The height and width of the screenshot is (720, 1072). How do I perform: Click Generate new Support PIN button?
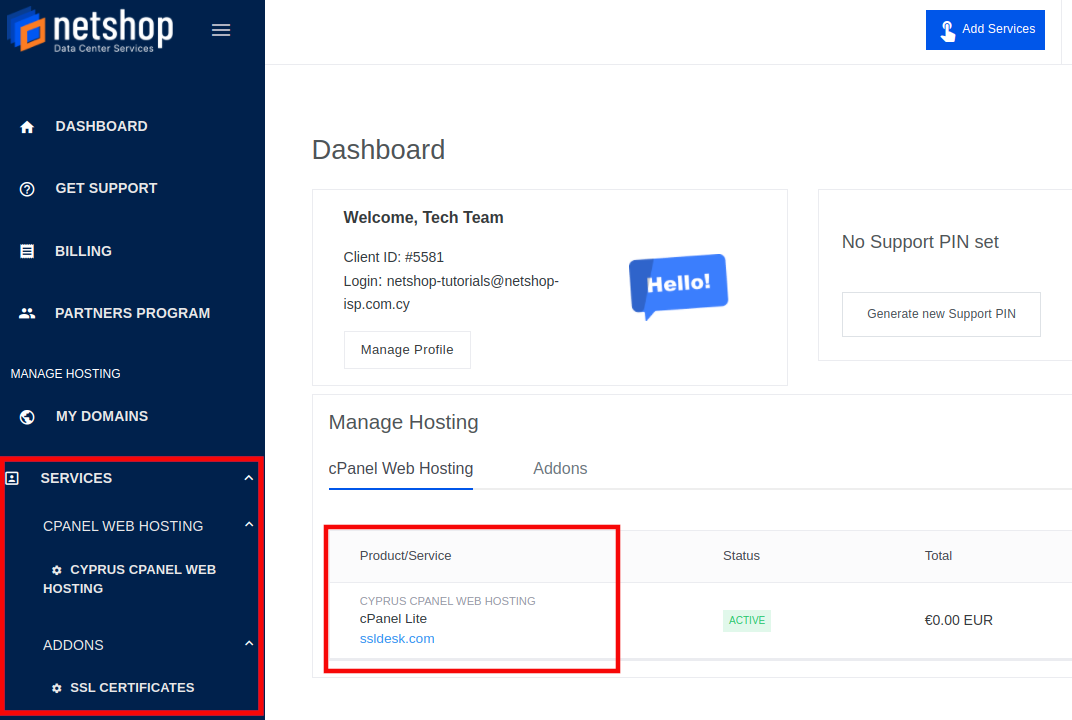941,315
